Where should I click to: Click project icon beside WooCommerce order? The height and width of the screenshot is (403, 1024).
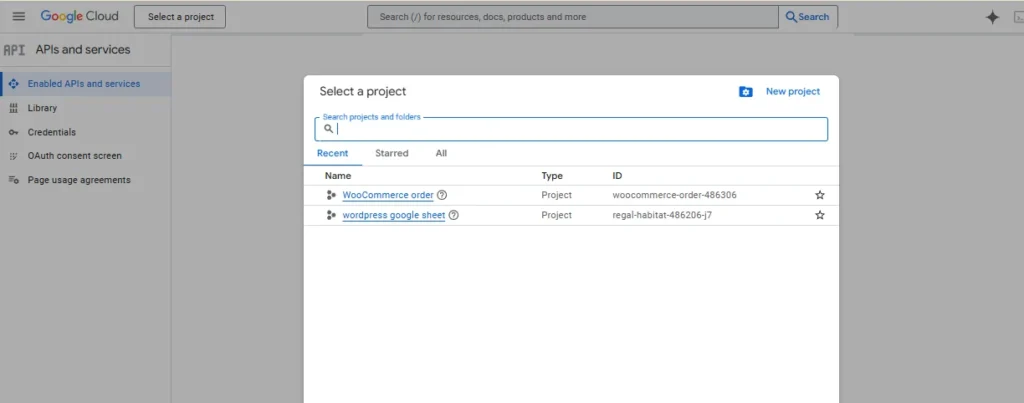click(x=331, y=195)
